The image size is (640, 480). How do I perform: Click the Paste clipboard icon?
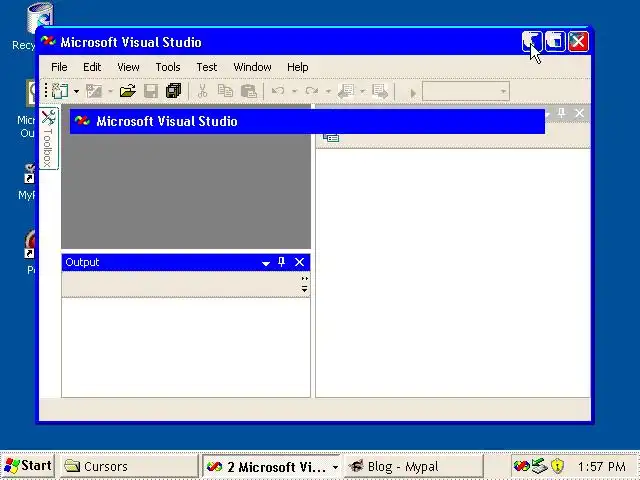click(x=249, y=91)
